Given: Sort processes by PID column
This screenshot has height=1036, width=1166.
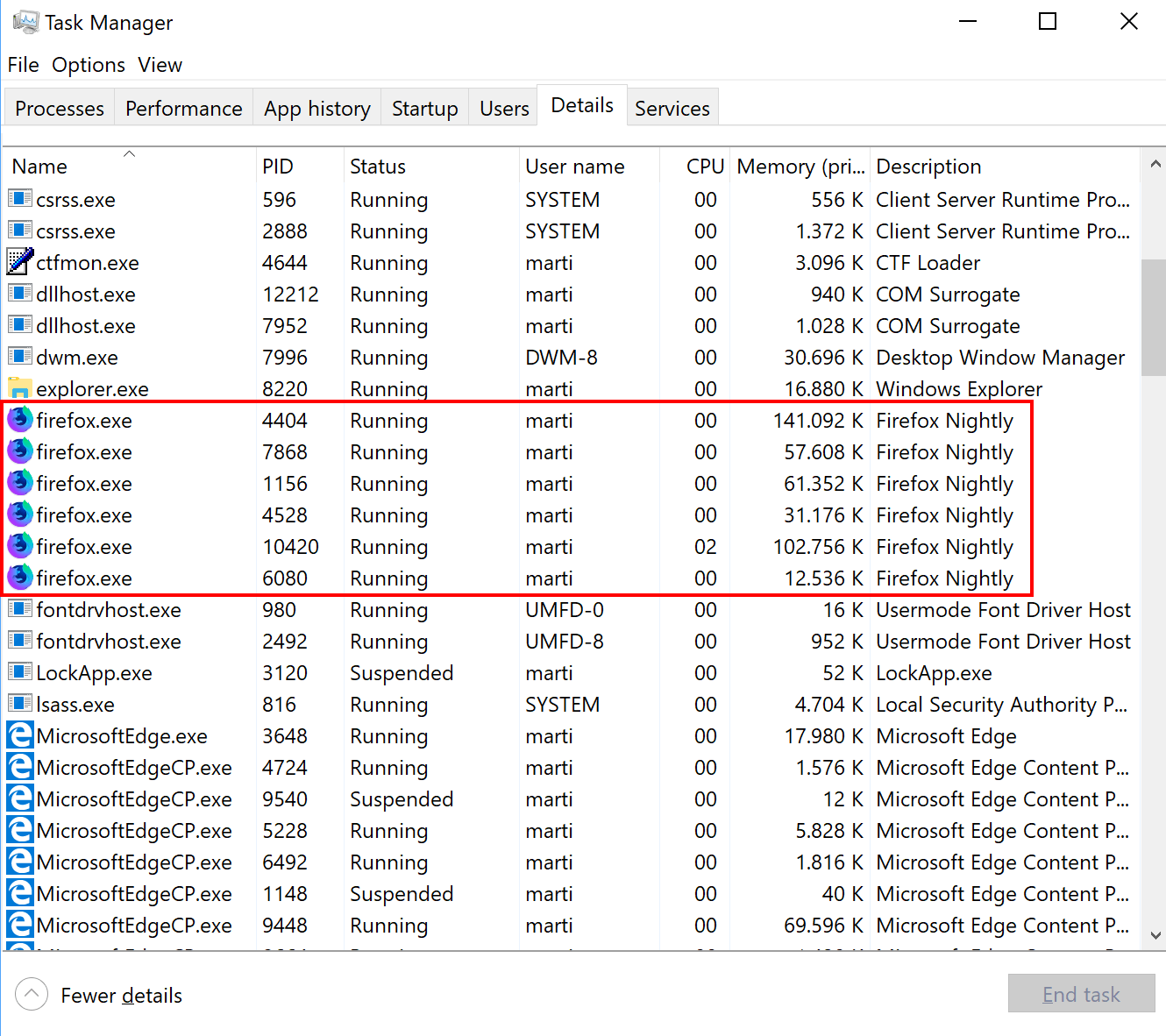Looking at the screenshot, I should tap(301, 166).
